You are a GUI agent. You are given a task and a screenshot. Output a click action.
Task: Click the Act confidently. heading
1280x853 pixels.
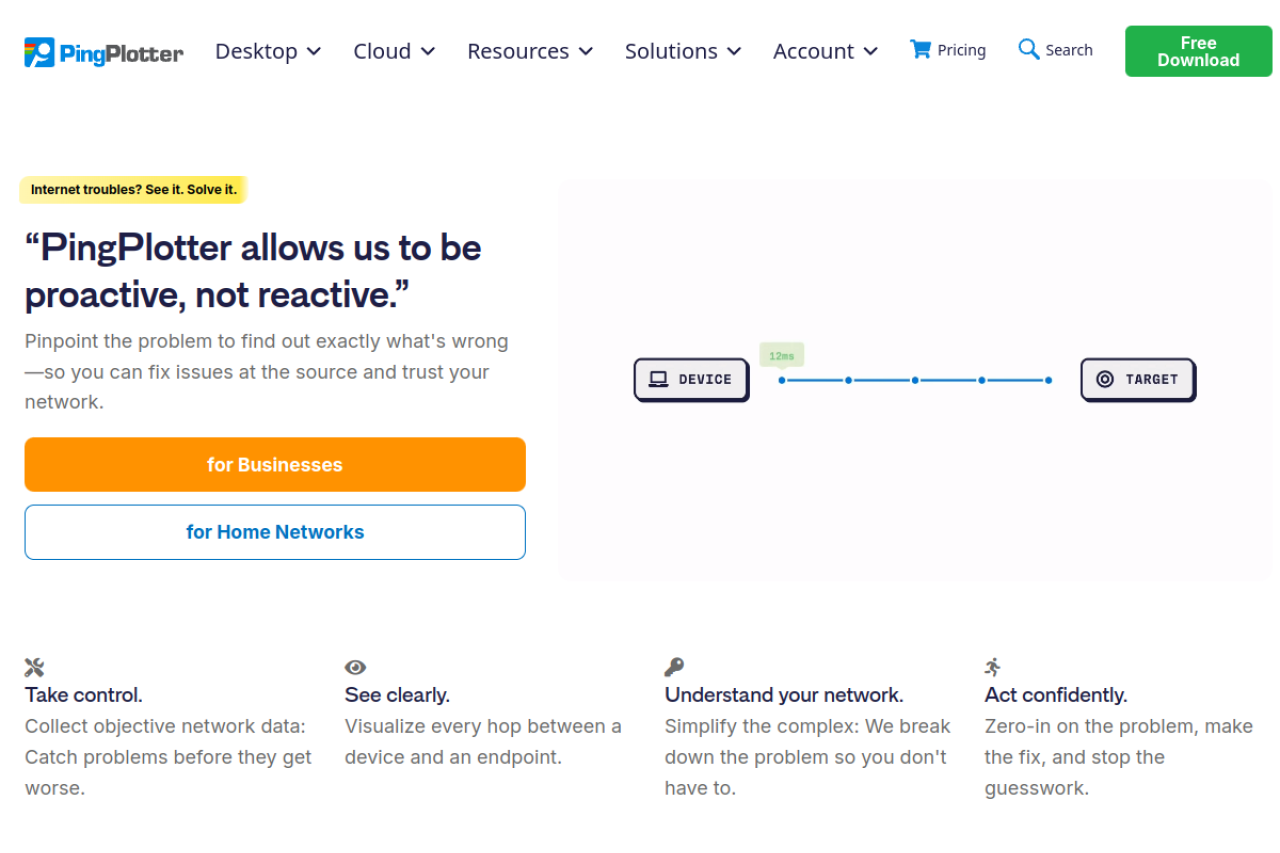1056,694
